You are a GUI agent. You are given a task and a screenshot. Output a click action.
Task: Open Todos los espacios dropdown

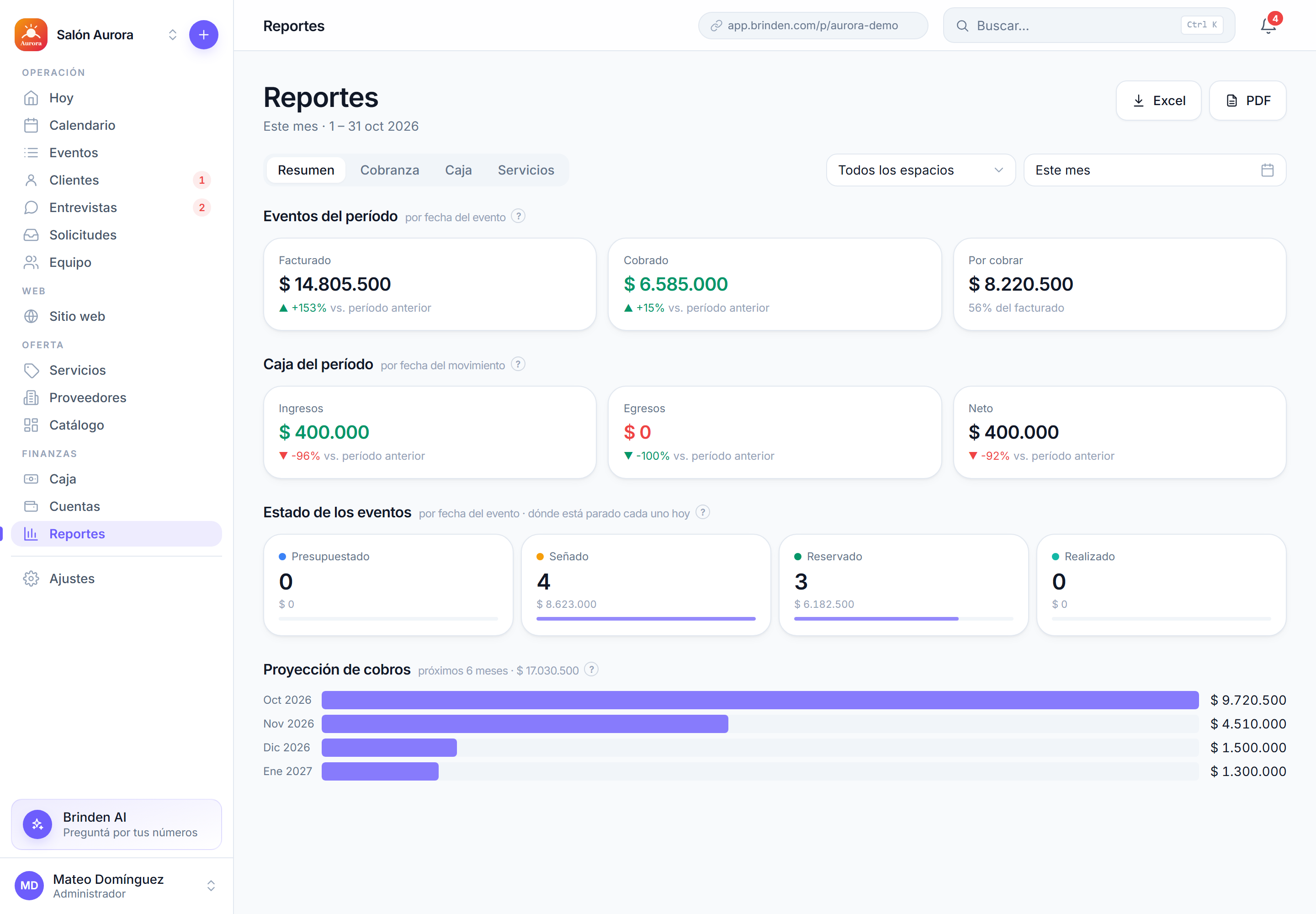[921, 170]
